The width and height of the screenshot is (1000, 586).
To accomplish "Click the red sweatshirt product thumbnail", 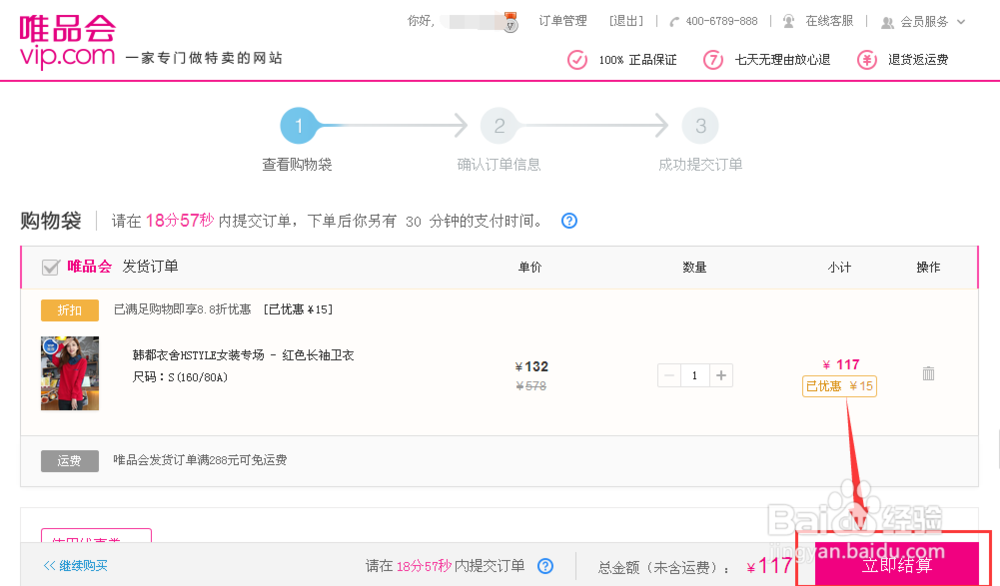I will pos(70,373).
